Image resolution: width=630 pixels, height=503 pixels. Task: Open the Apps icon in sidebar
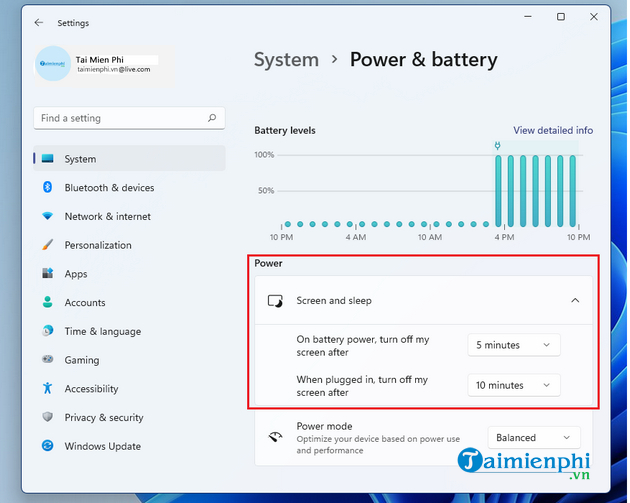[47, 274]
